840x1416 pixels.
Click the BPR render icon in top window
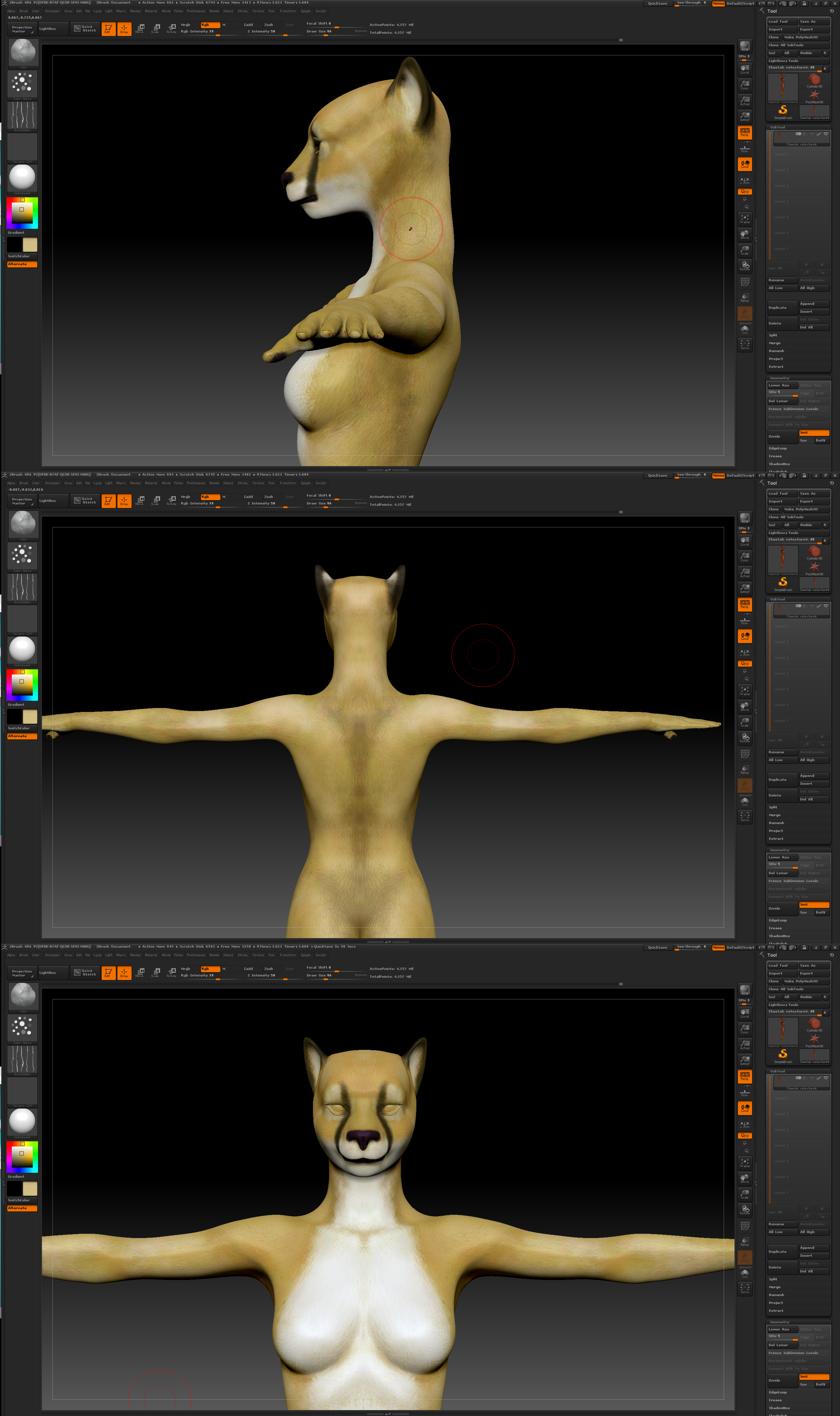click(x=744, y=46)
